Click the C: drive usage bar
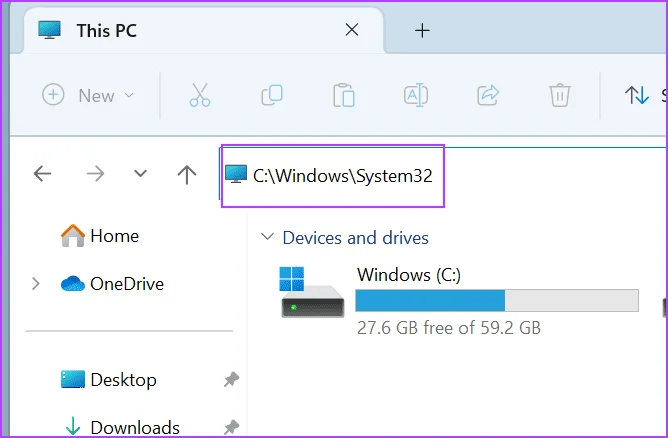Image resolution: width=668 pixels, height=438 pixels. pyautogui.click(x=497, y=301)
